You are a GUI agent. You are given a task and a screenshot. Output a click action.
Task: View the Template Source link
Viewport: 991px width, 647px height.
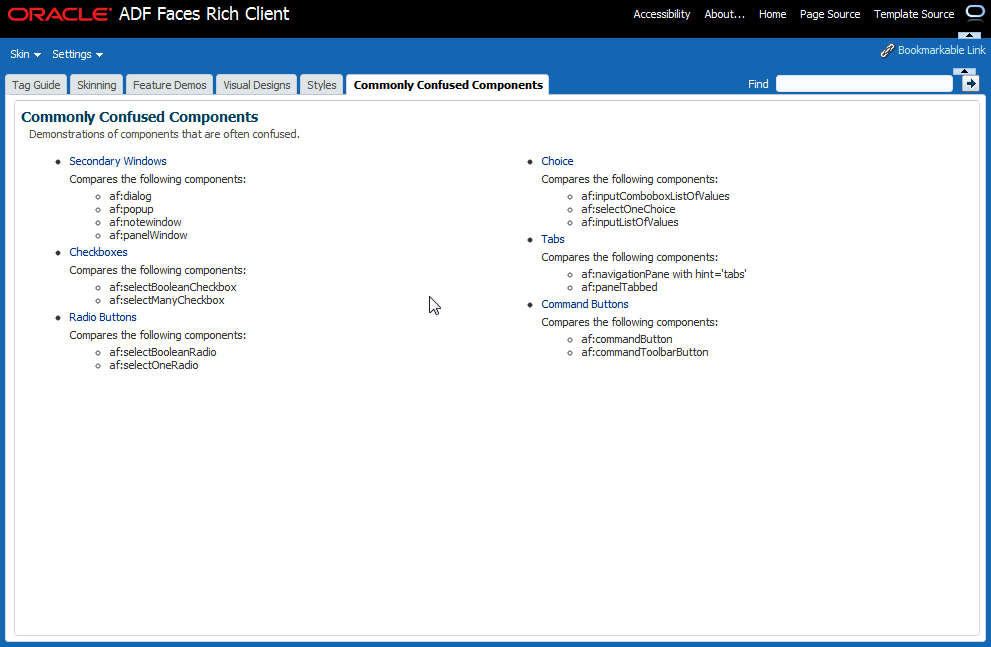click(914, 14)
